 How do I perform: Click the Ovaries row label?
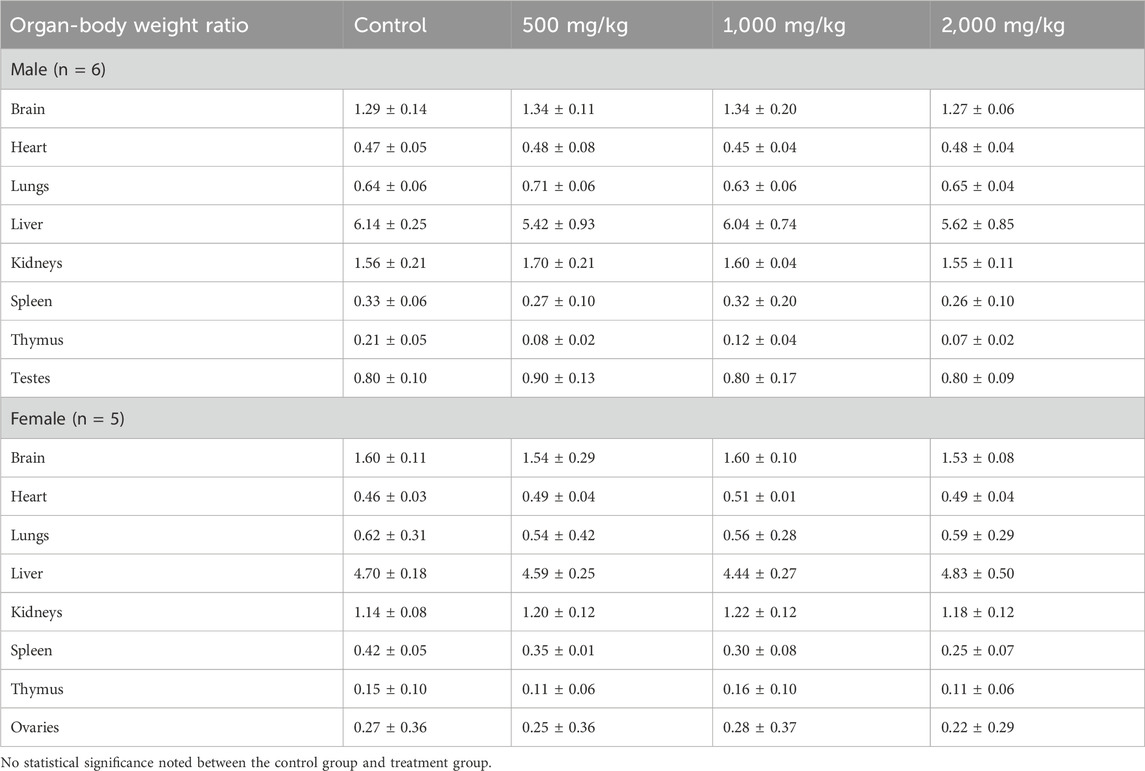tap(35, 727)
